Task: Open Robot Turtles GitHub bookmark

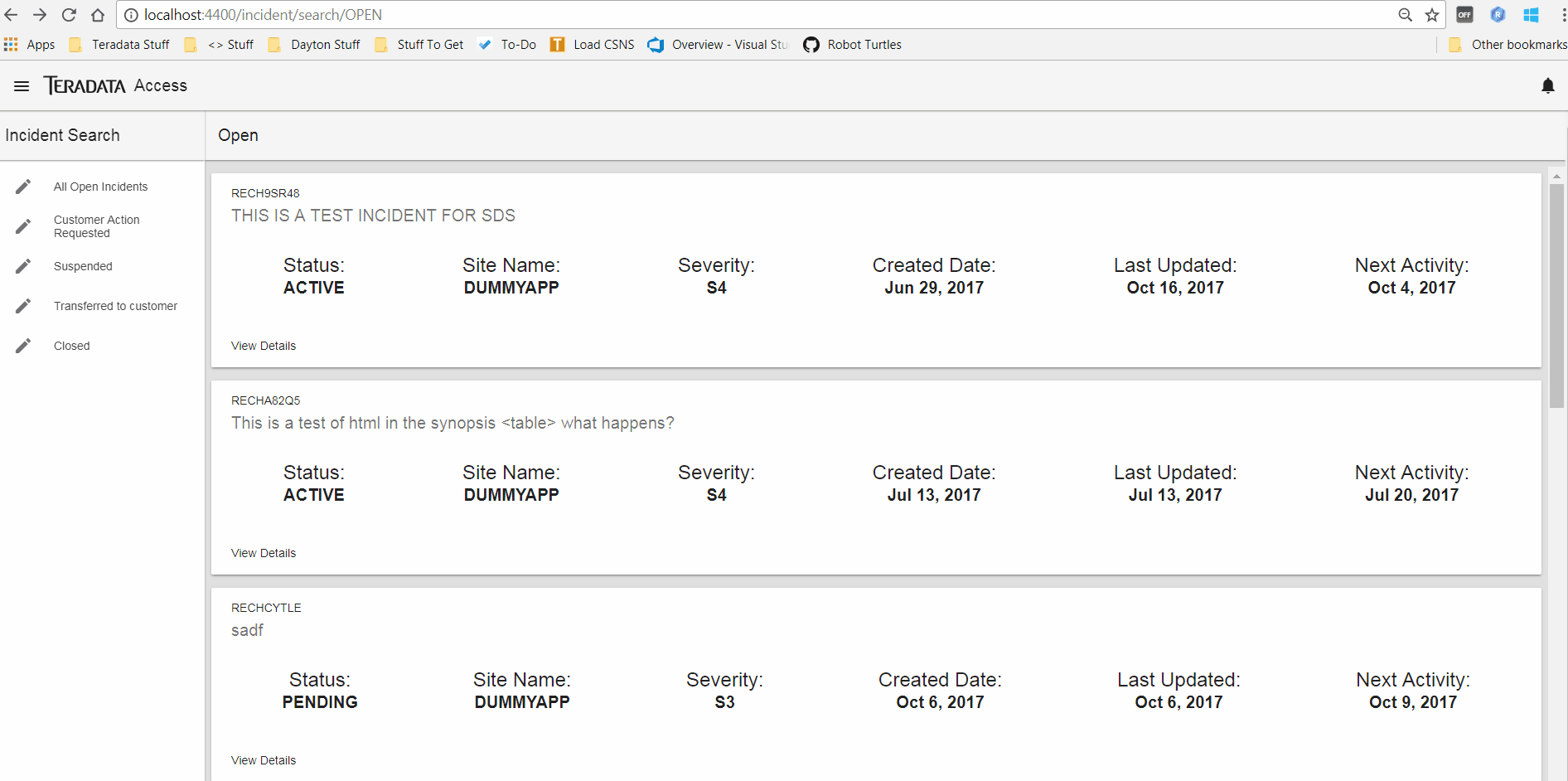Action: [853, 45]
